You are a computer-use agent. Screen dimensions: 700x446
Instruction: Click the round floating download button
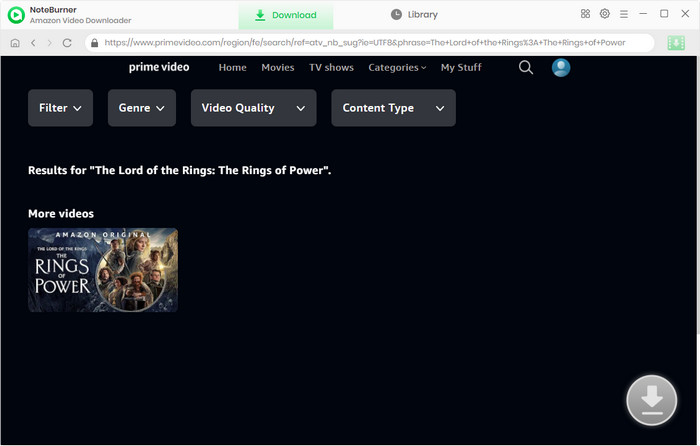tap(651, 400)
